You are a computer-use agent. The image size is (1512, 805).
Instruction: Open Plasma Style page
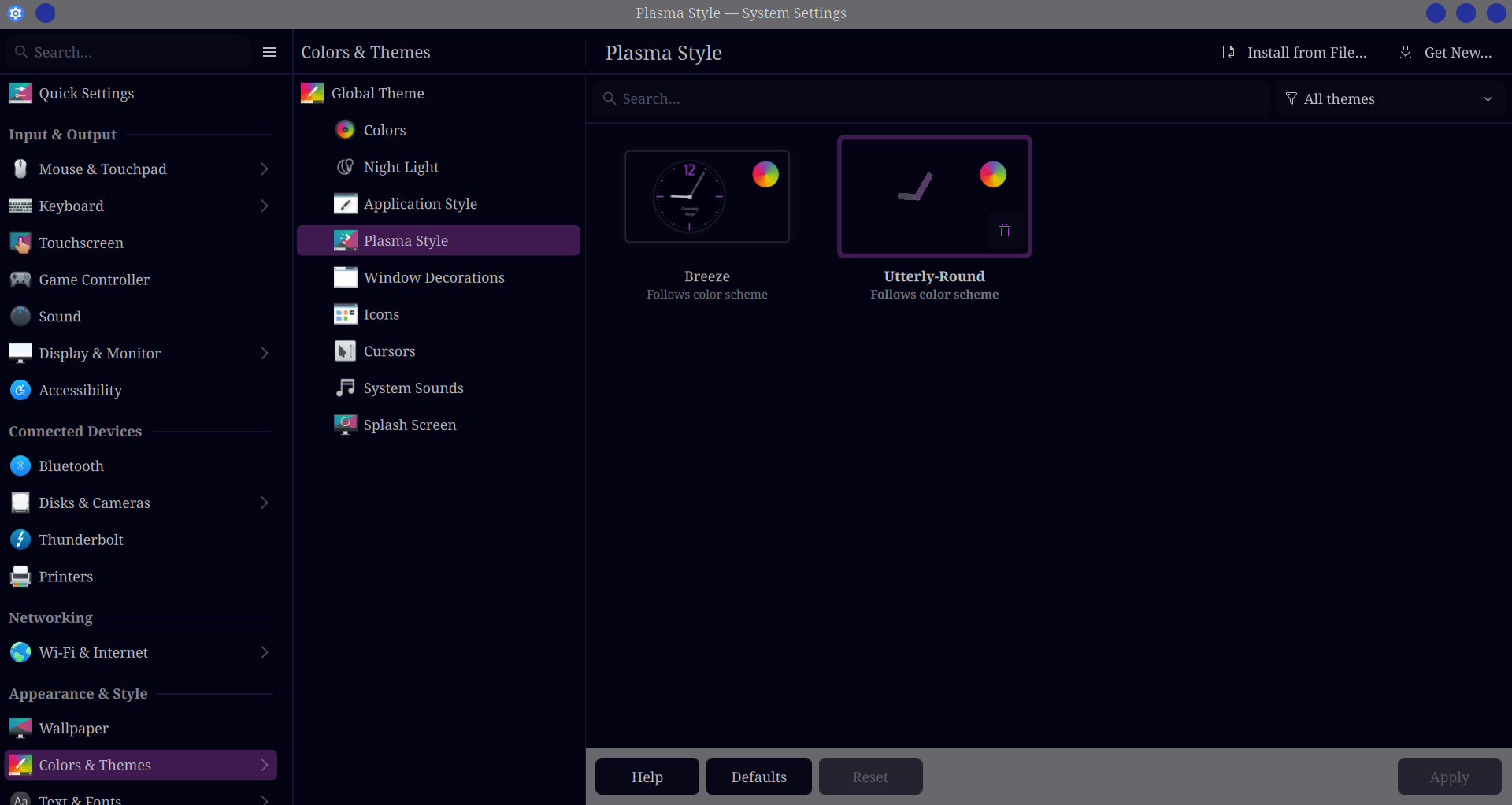pos(439,240)
